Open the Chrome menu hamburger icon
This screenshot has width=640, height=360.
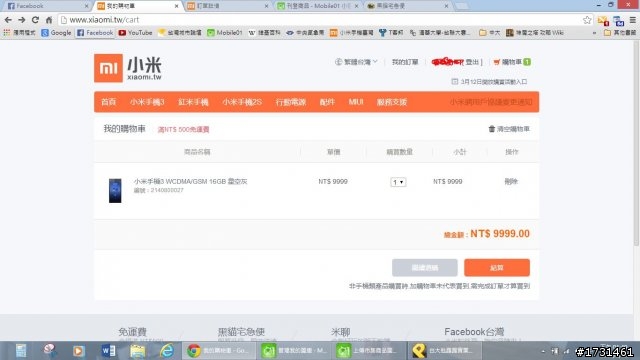coord(633,20)
